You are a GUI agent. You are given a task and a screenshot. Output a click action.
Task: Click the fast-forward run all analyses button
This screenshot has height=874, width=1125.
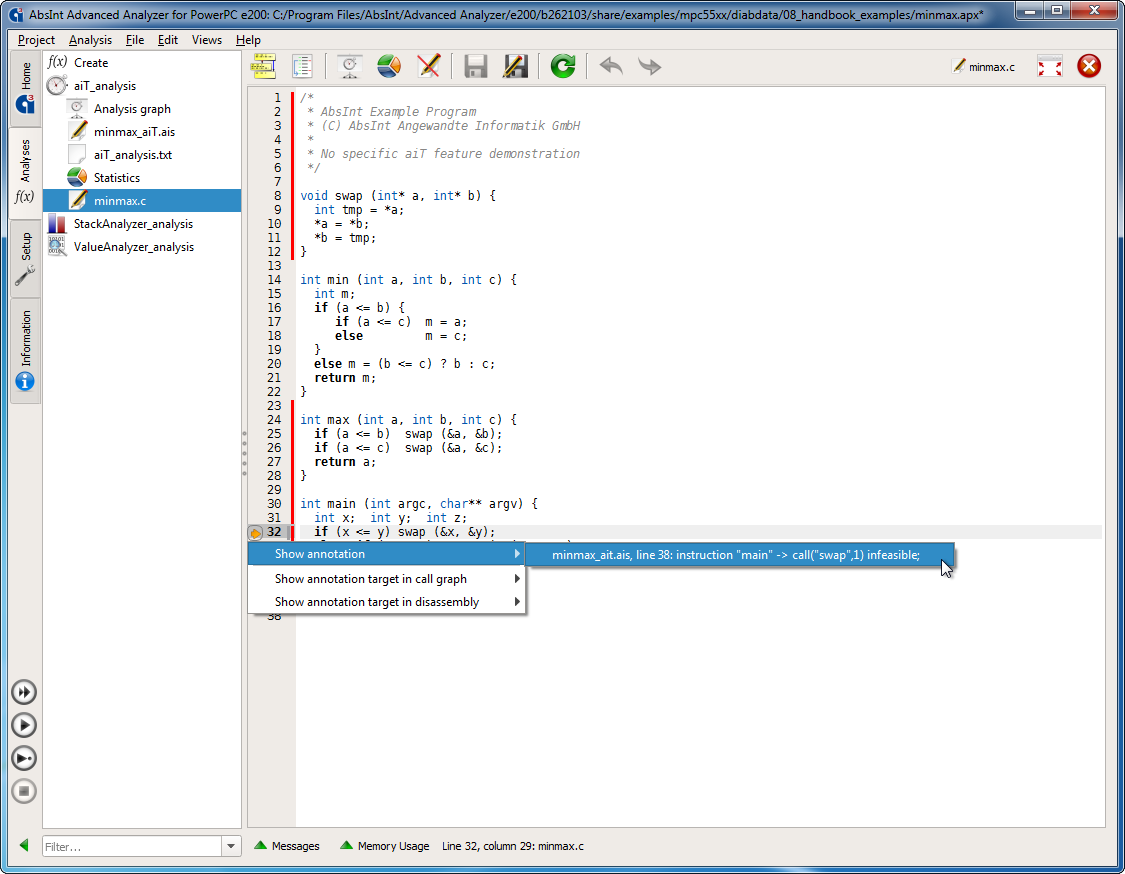click(x=24, y=692)
